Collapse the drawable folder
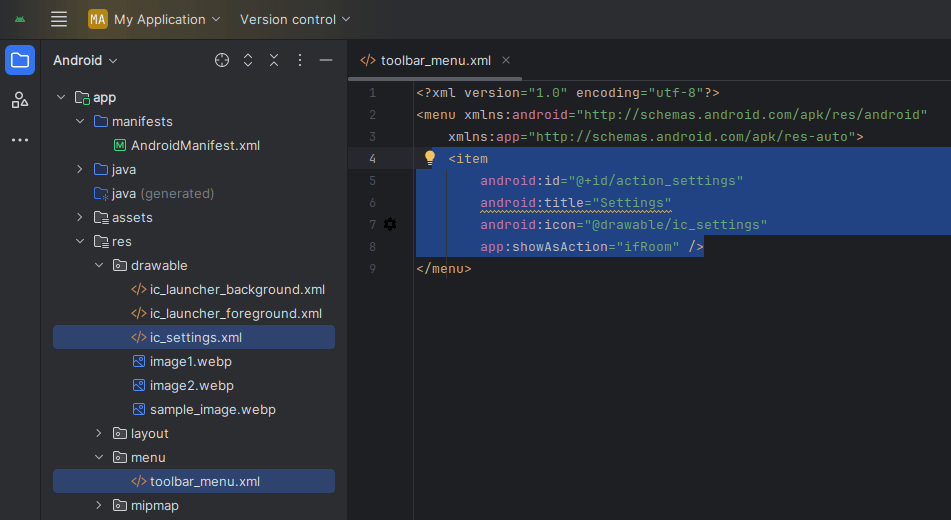951x520 pixels. click(99, 265)
